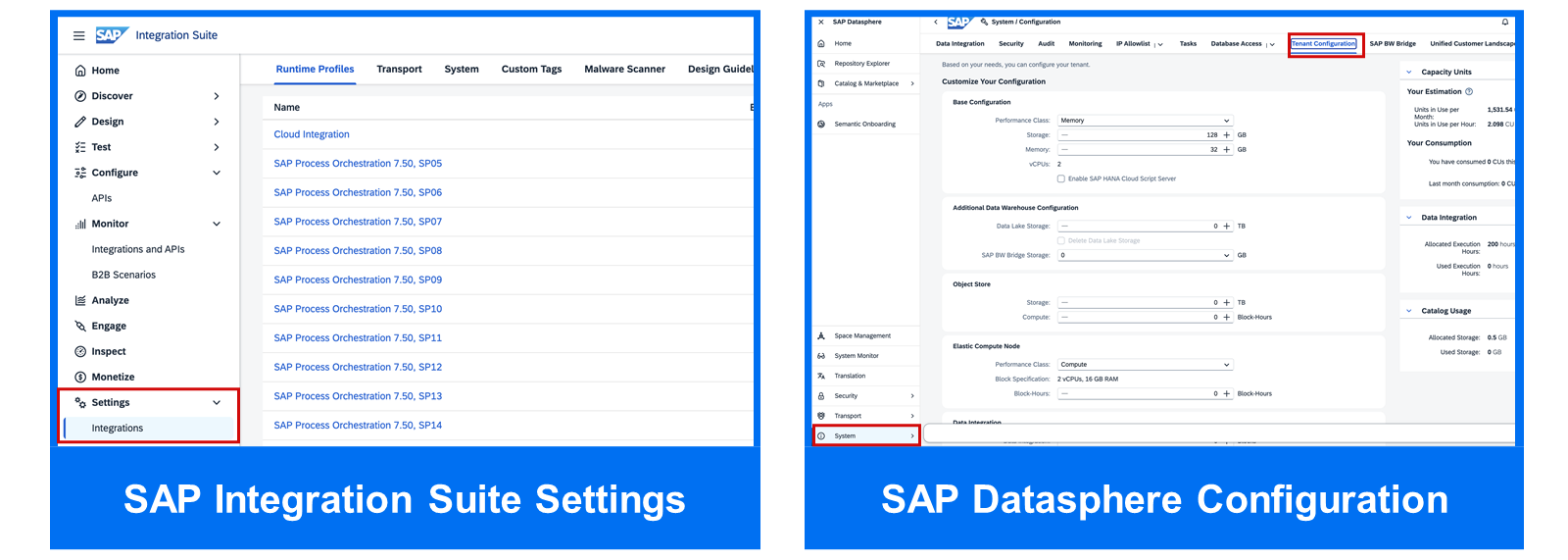1568x560 pixels.
Task: Click the back chevron beside Datasphere SAP logo
Action: 936,22
